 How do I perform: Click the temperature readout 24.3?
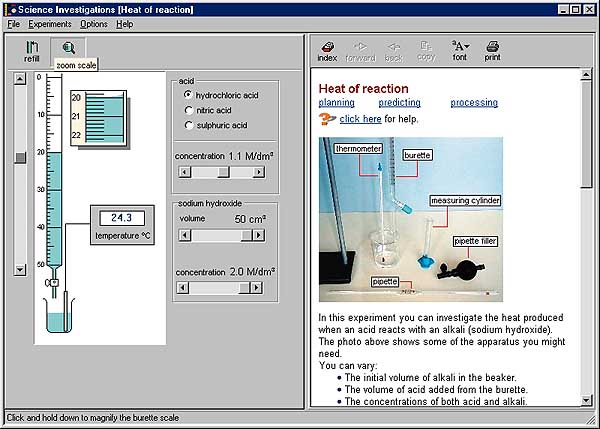click(x=122, y=218)
